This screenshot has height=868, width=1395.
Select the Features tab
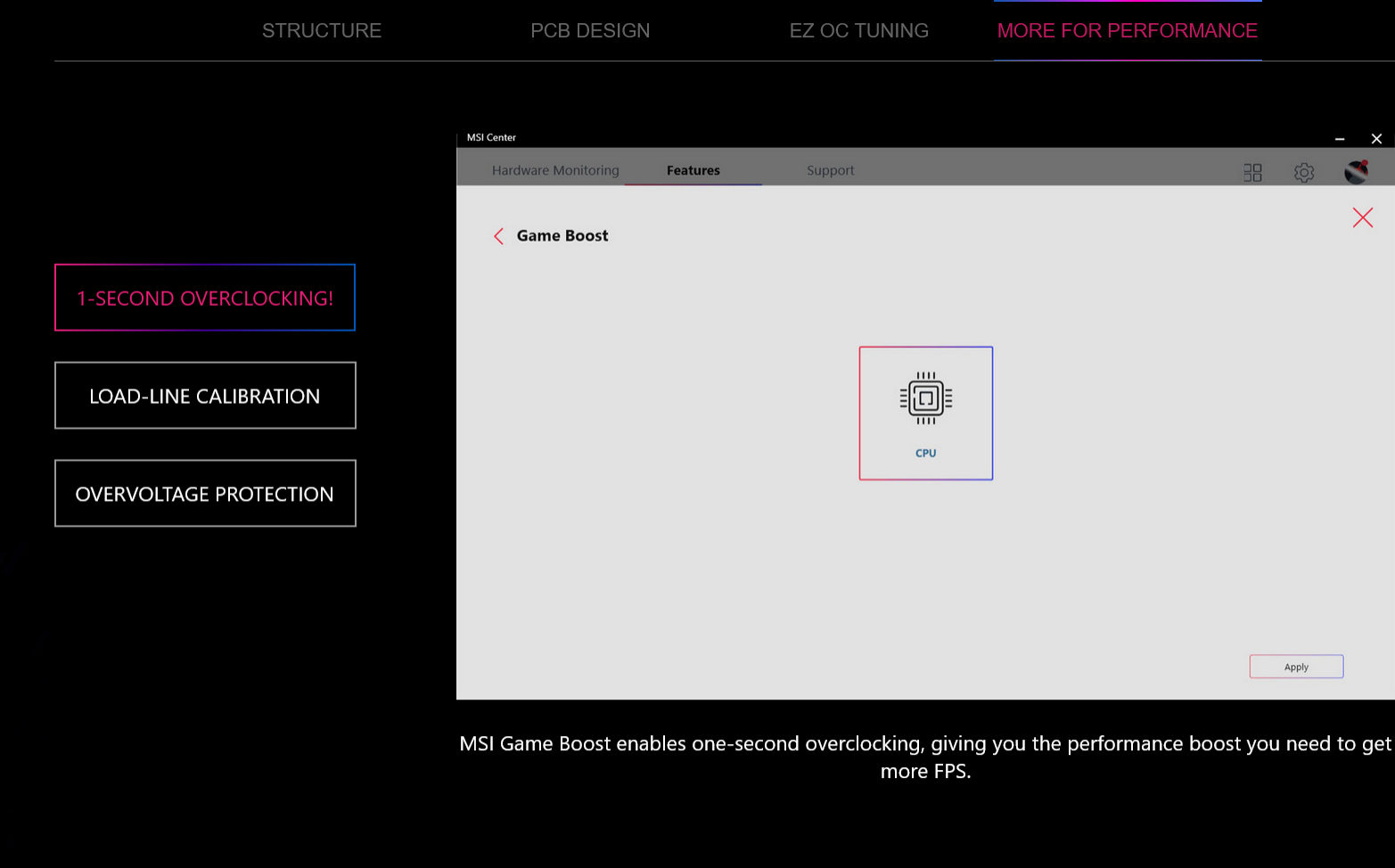pyautogui.click(x=693, y=170)
